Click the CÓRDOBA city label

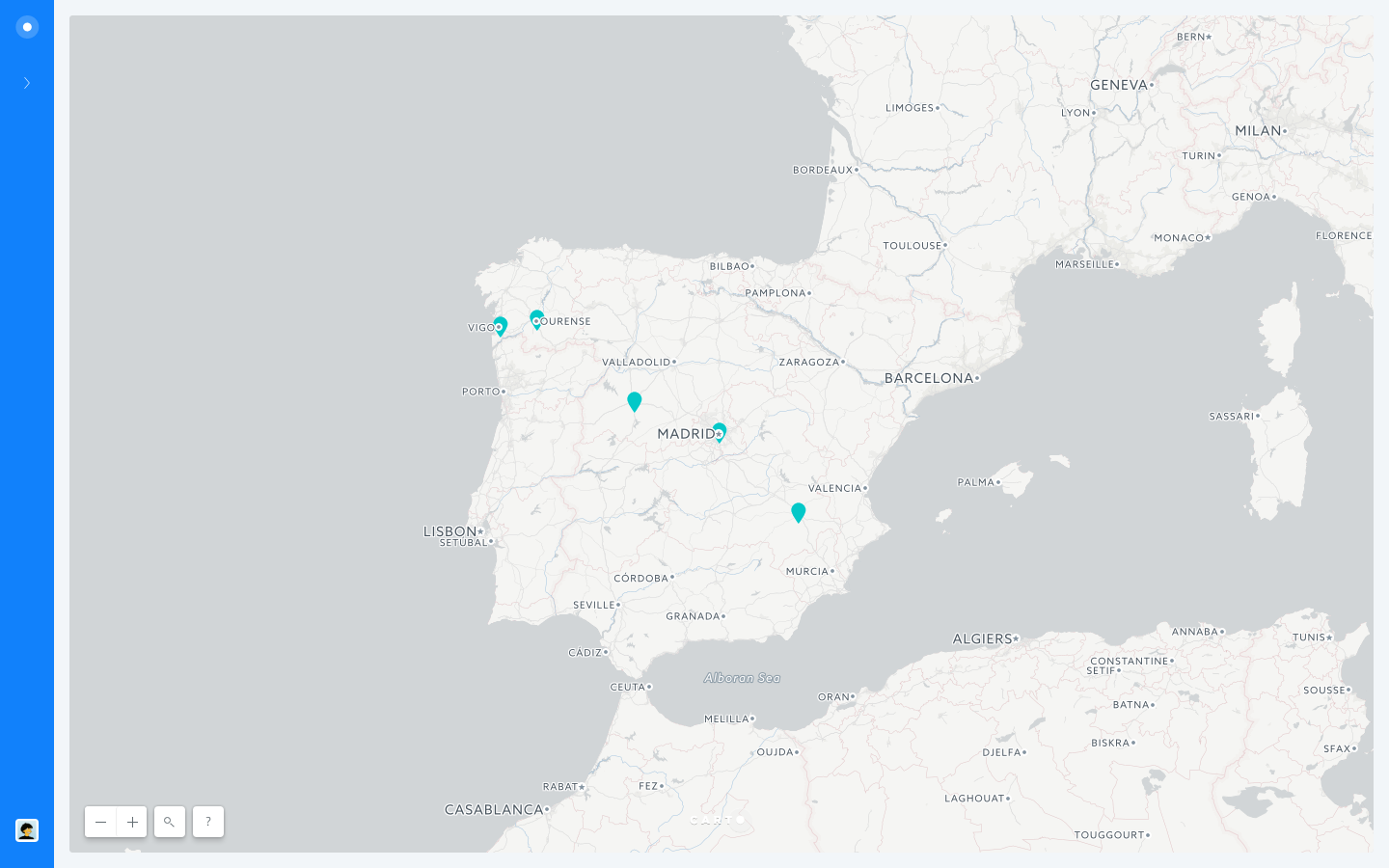641,579
